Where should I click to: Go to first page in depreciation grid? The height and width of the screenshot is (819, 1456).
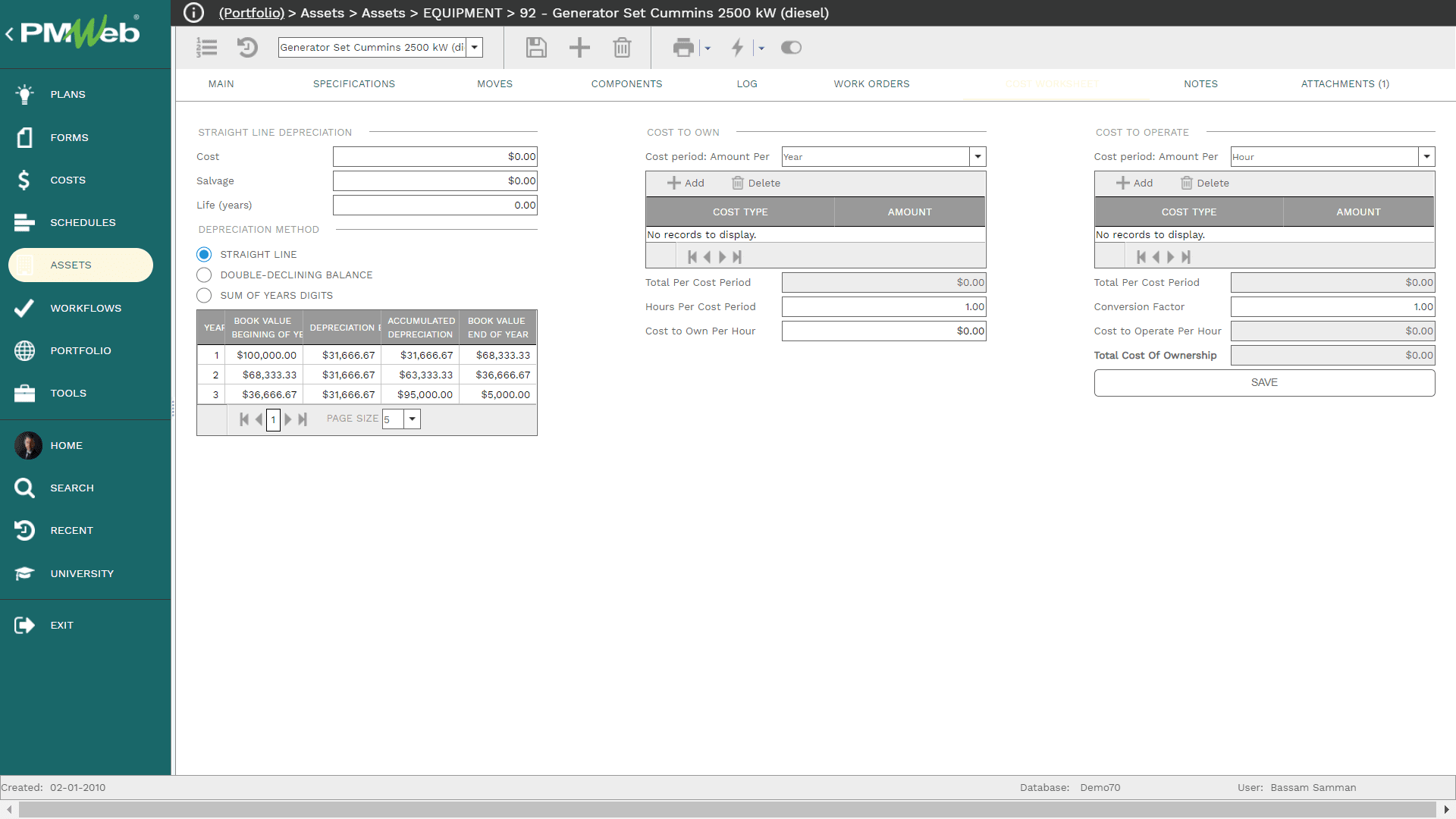tap(244, 419)
